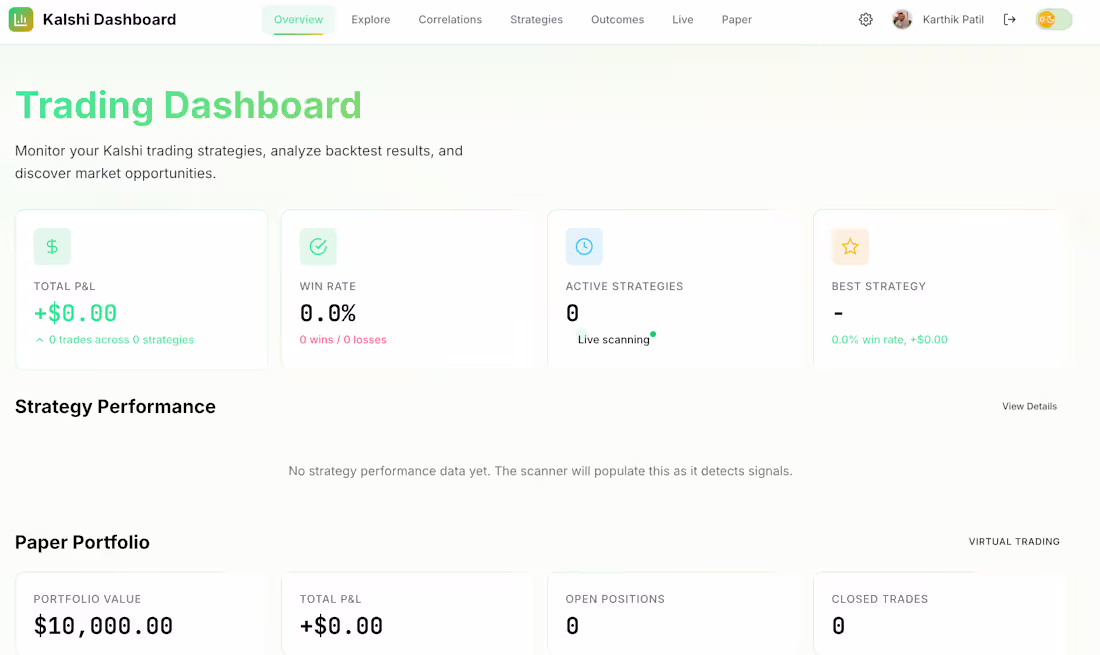Viewport: 1100px width, 655px height.
Task: Click the small caret beside '0 trades across'
Action: point(39,339)
